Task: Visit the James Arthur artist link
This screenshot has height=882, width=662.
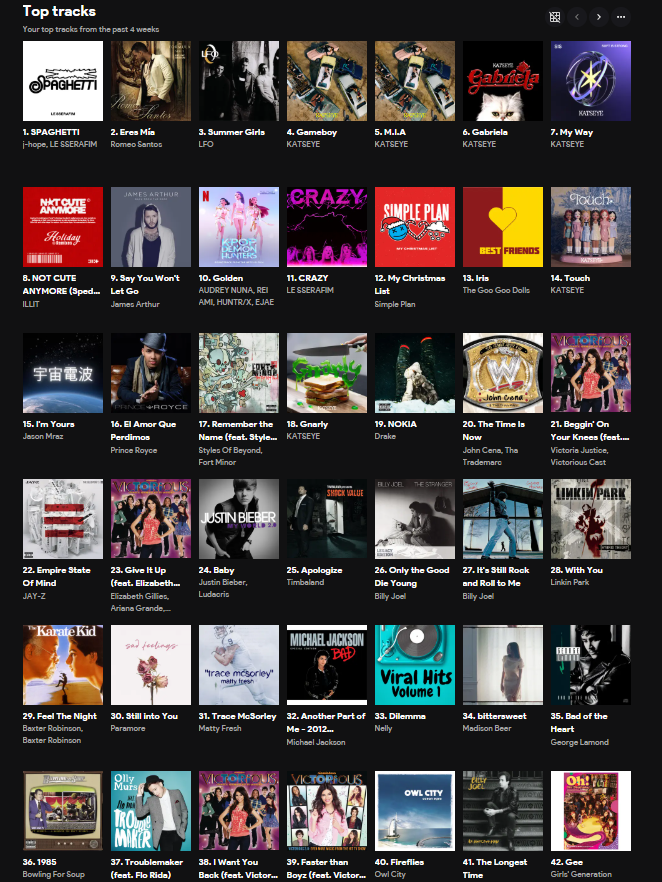Action: pos(135,304)
